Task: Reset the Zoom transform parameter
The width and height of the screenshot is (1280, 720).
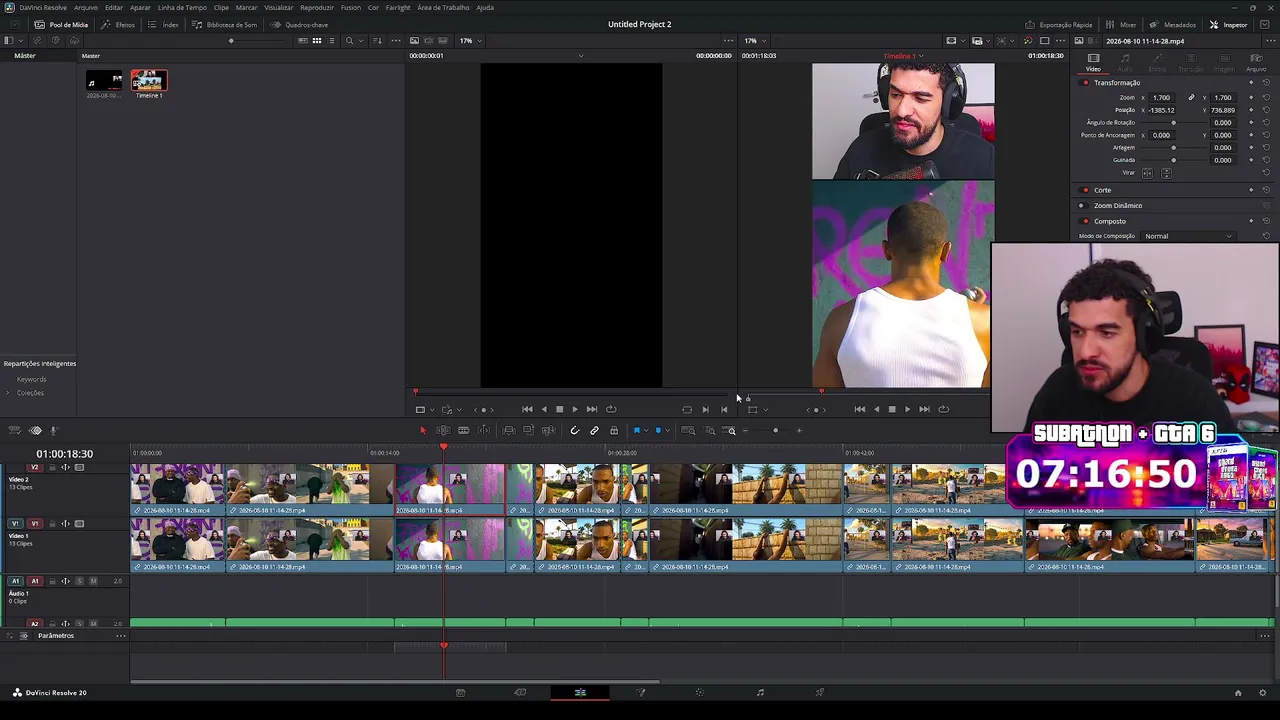Action: coord(1266,97)
